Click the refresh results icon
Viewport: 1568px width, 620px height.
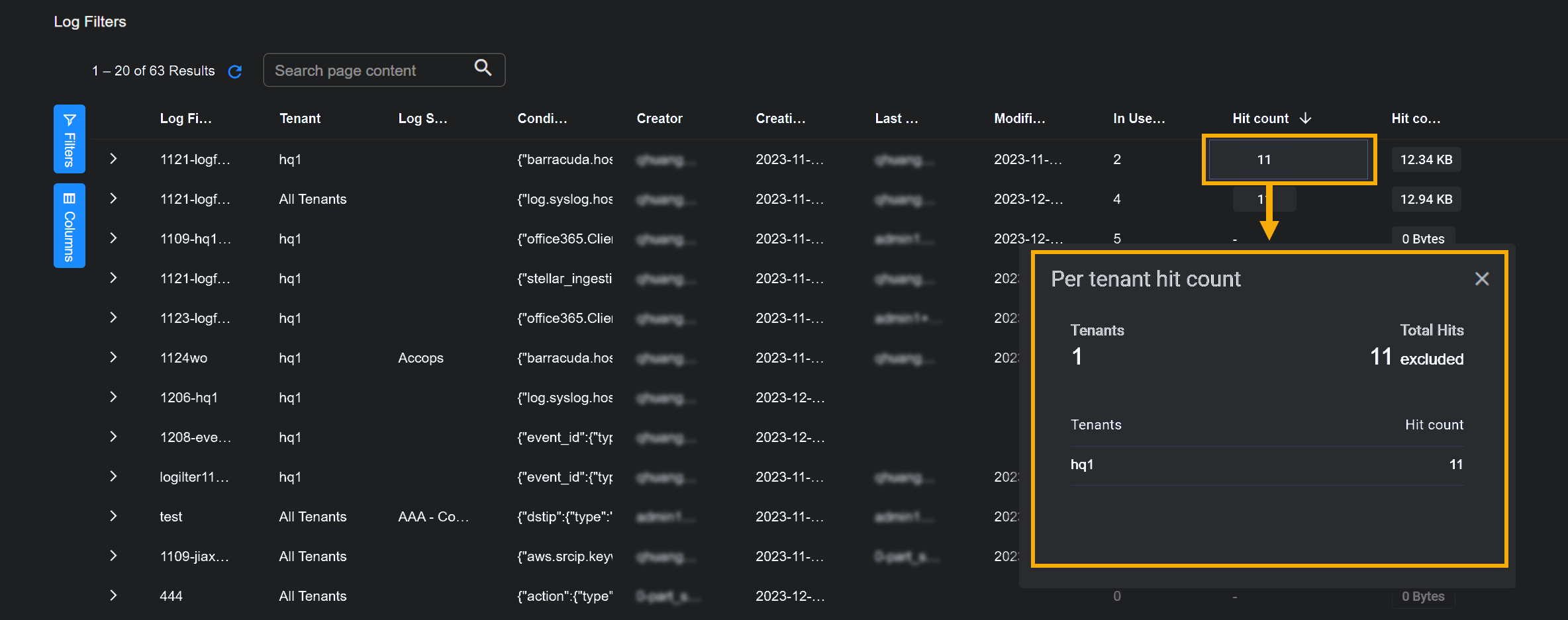point(235,71)
